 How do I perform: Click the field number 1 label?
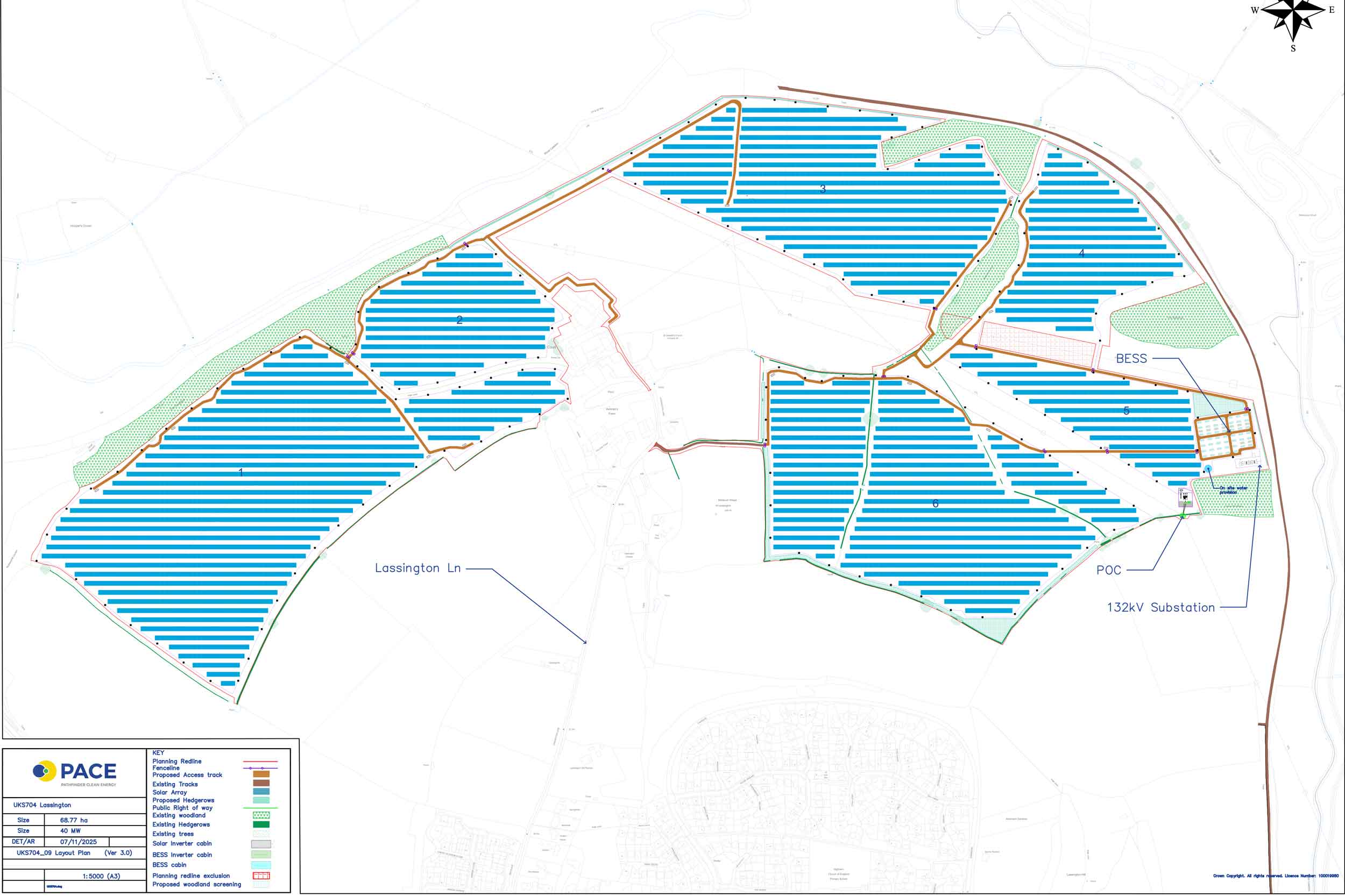[x=240, y=472]
